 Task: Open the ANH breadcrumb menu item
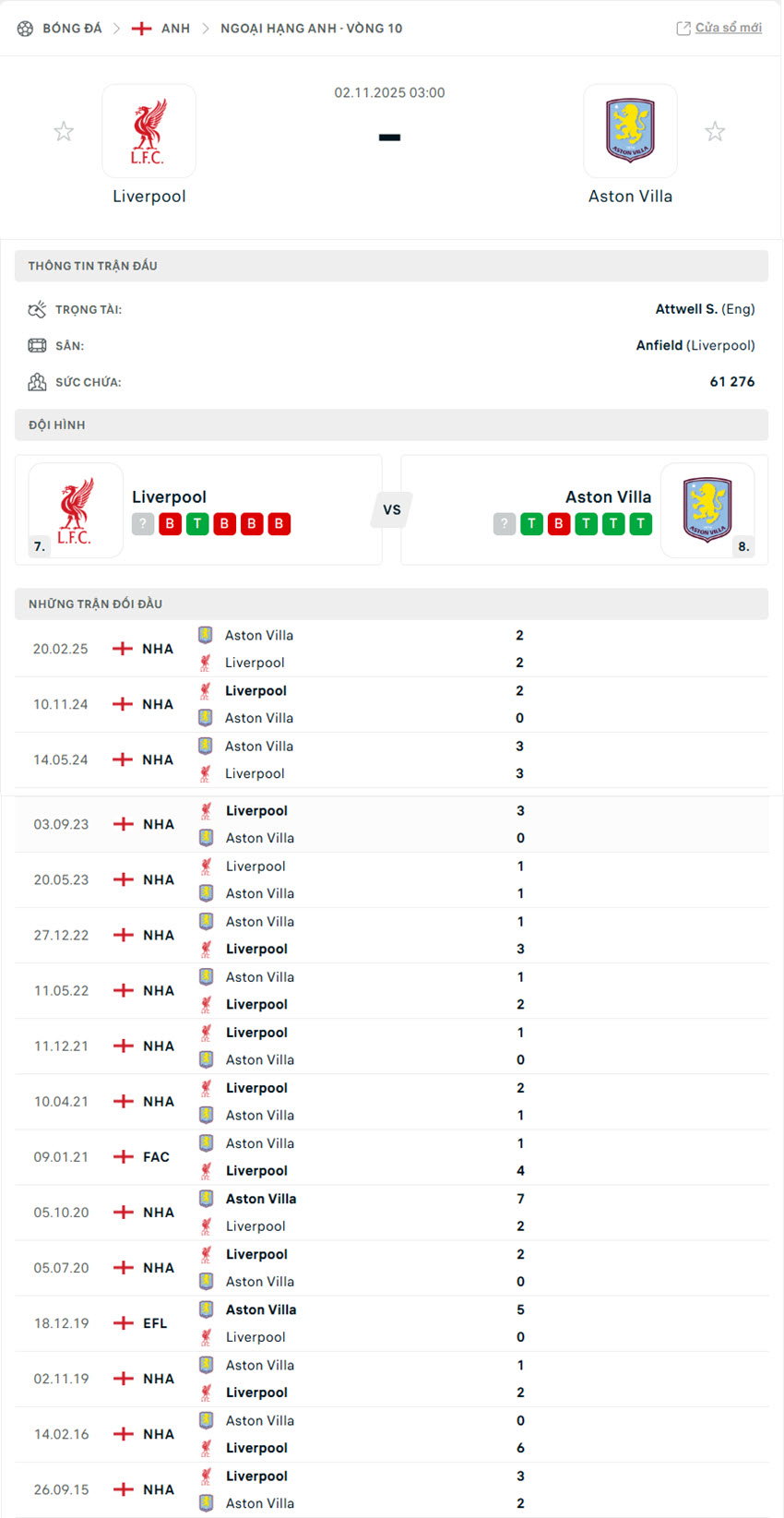point(172,28)
